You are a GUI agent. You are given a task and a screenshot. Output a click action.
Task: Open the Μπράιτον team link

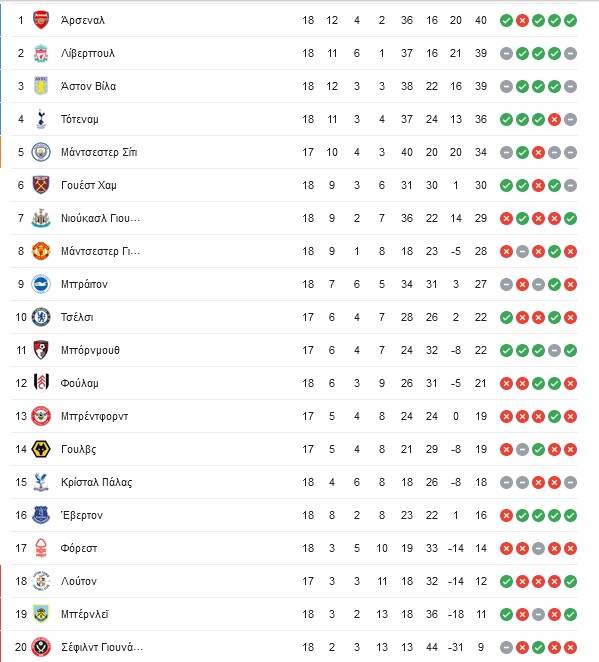click(84, 284)
